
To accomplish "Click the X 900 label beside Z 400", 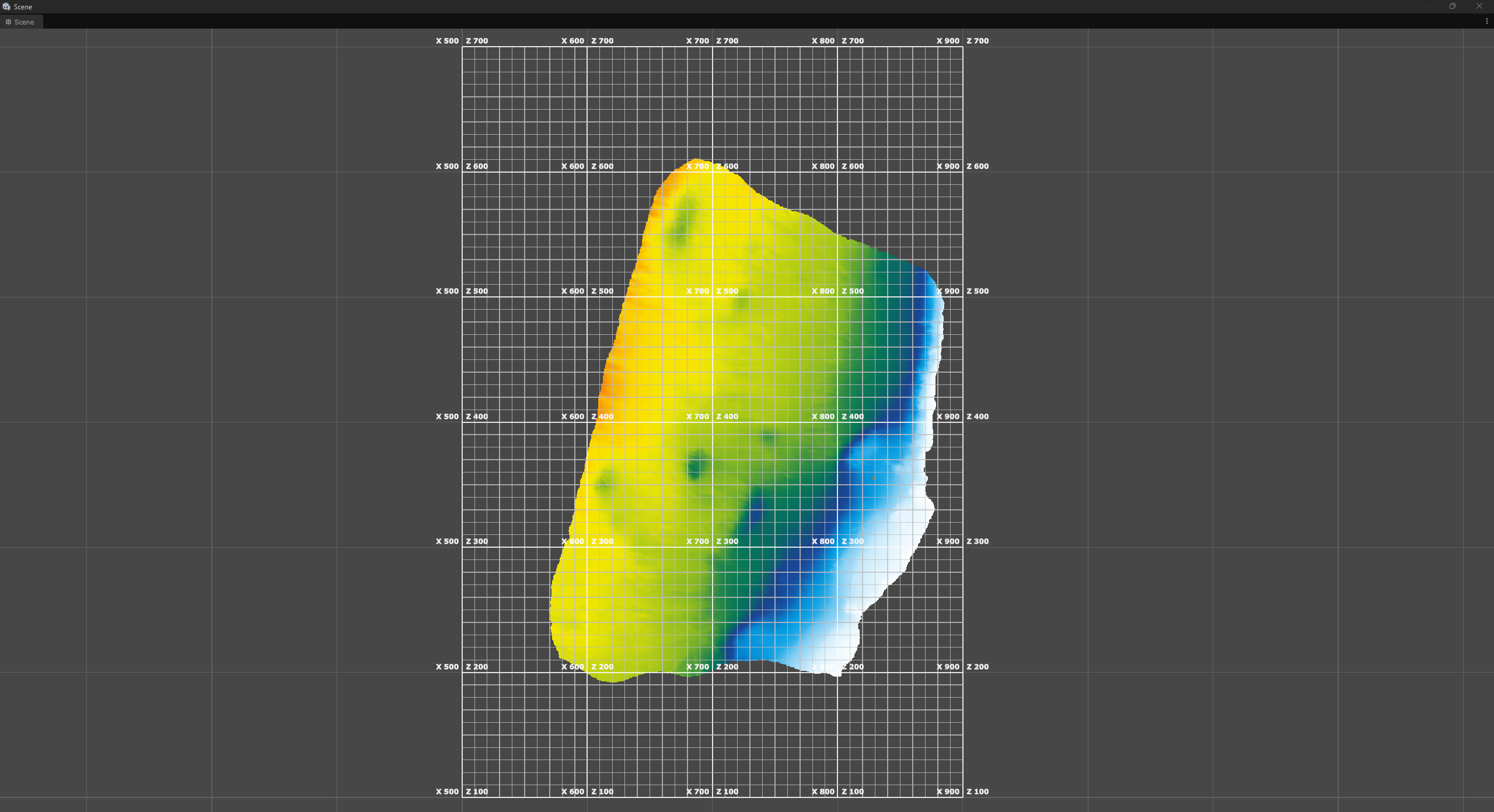I will point(948,416).
